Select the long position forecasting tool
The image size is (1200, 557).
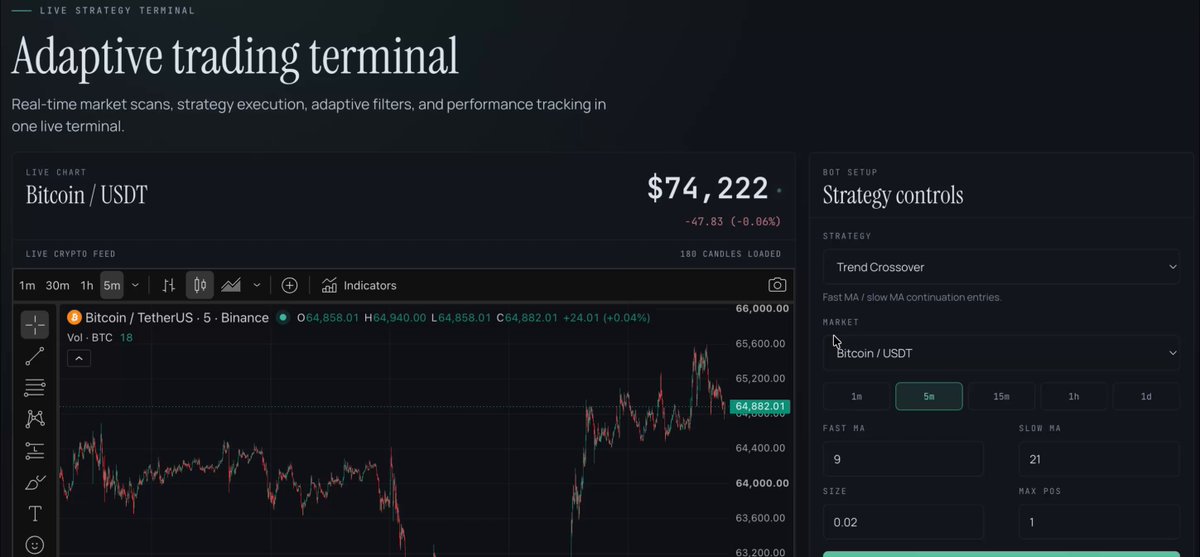click(x=35, y=451)
